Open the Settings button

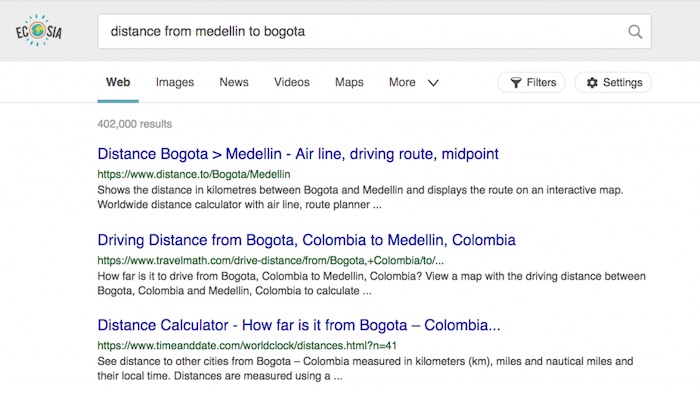point(613,83)
